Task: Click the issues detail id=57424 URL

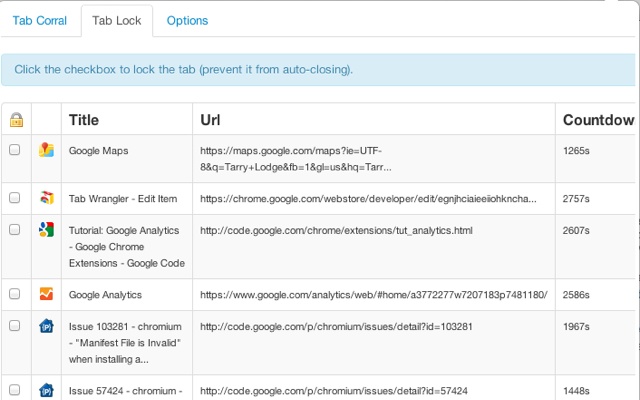Action: 333,391
